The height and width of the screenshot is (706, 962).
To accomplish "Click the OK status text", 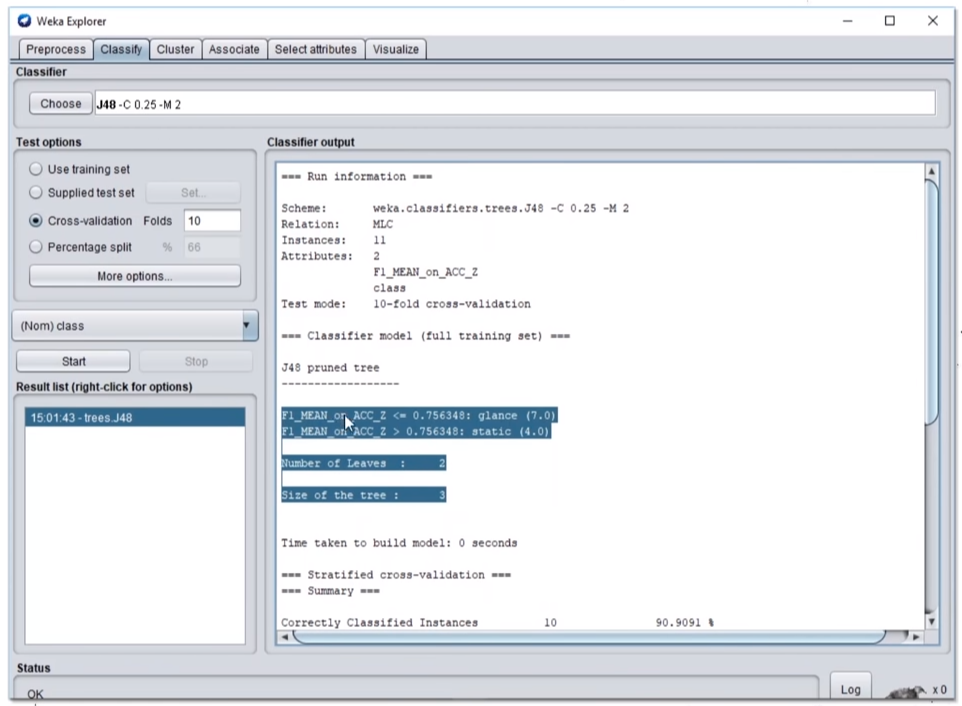I will [35, 694].
